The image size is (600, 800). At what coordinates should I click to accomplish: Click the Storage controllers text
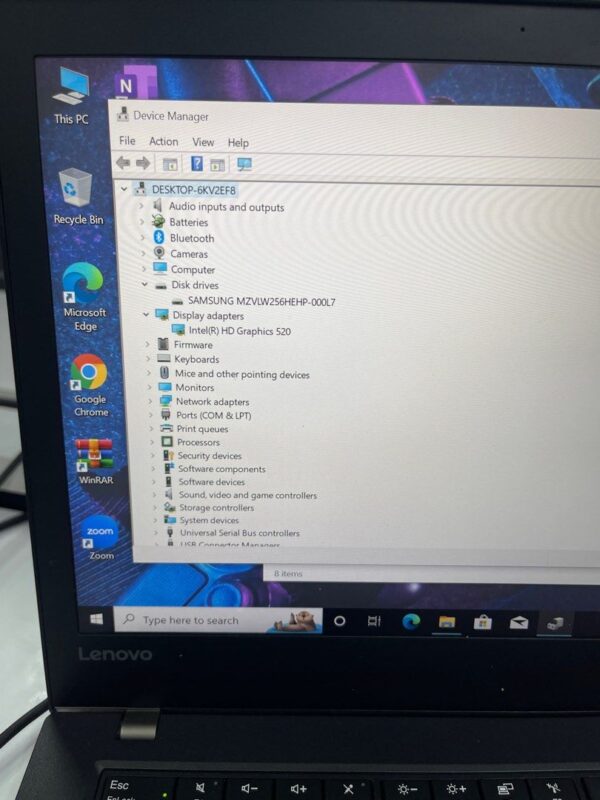coord(216,508)
